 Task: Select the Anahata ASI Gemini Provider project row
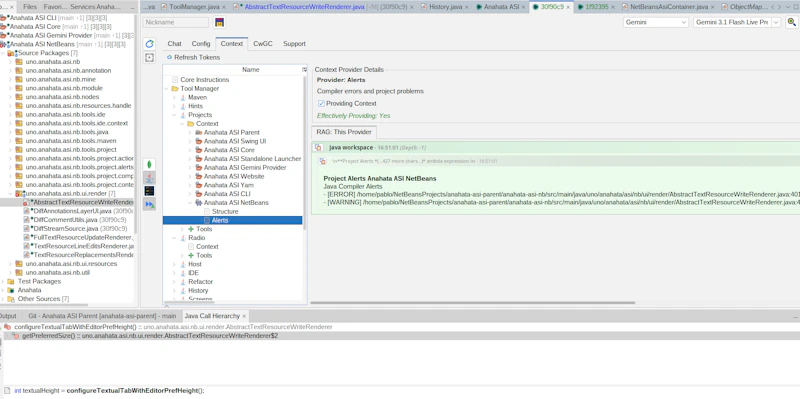67,36
